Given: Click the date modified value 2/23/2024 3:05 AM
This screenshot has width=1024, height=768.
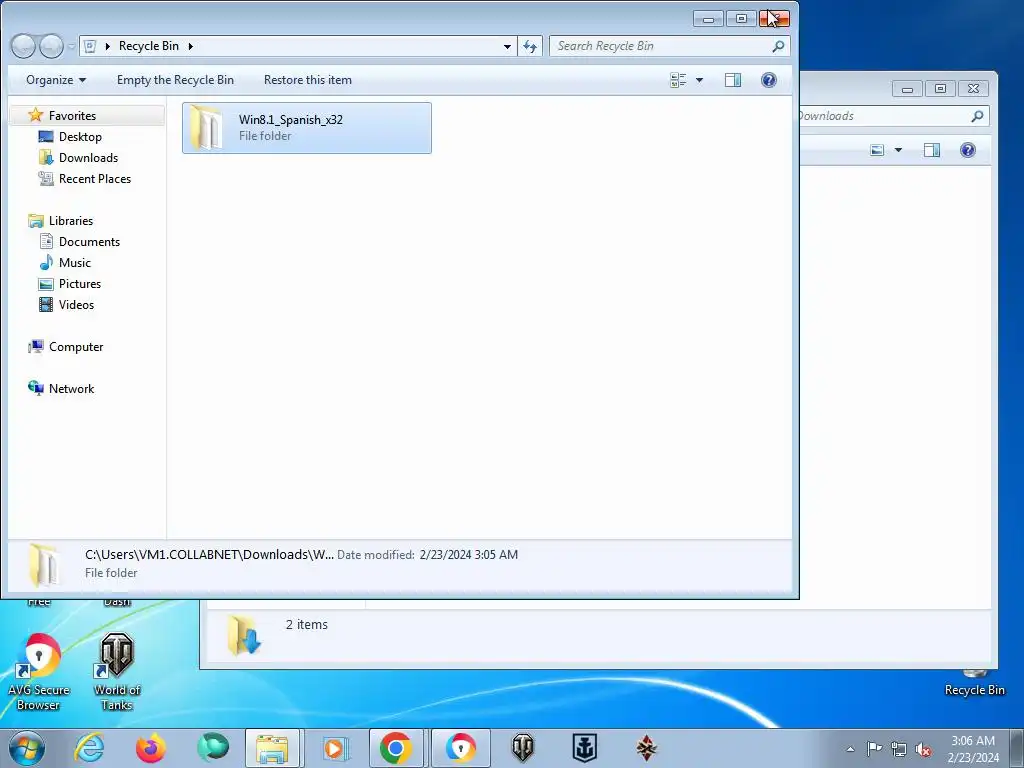Looking at the screenshot, I should [469, 554].
